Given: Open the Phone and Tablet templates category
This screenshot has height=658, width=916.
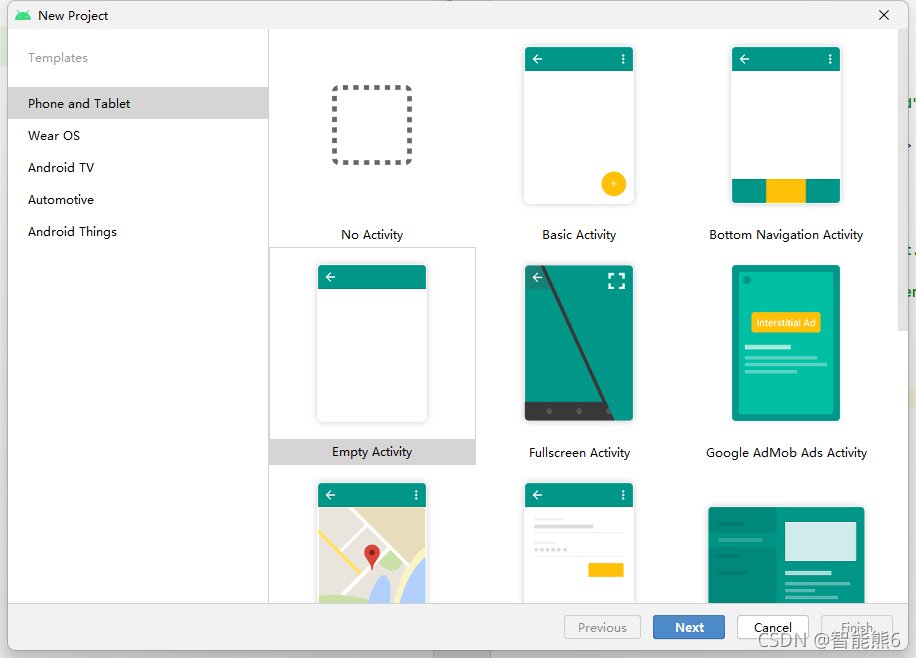Looking at the screenshot, I should (x=138, y=103).
